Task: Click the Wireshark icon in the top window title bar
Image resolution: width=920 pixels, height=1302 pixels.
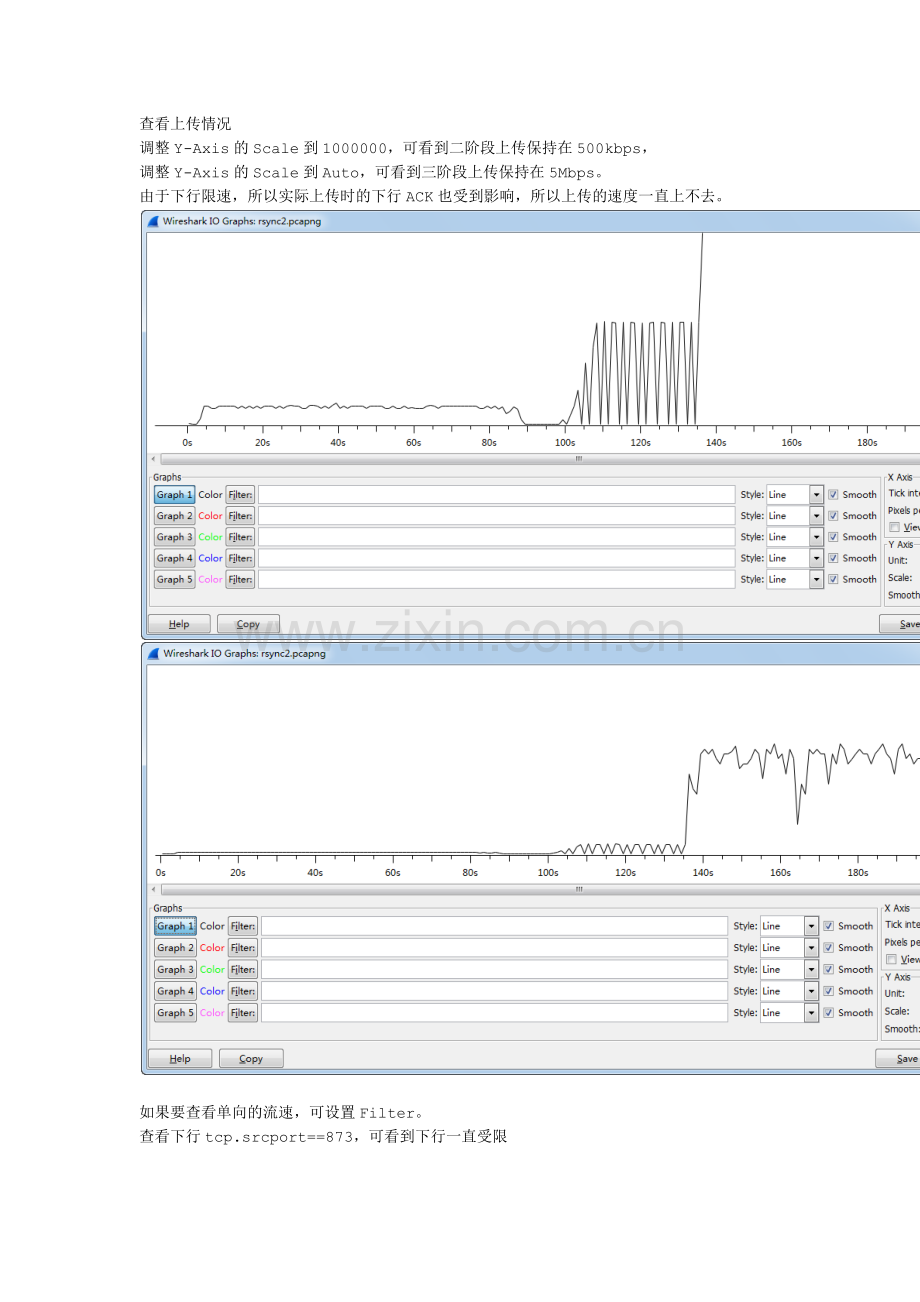Action: [x=152, y=221]
